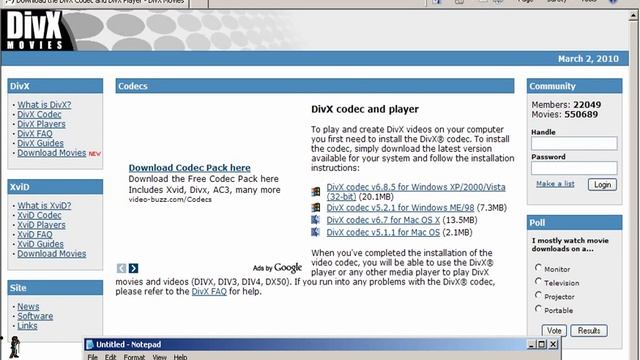This screenshot has width=640, height=360.
Task: Open the DivX FAQ link in paragraph
Action: point(209,291)
